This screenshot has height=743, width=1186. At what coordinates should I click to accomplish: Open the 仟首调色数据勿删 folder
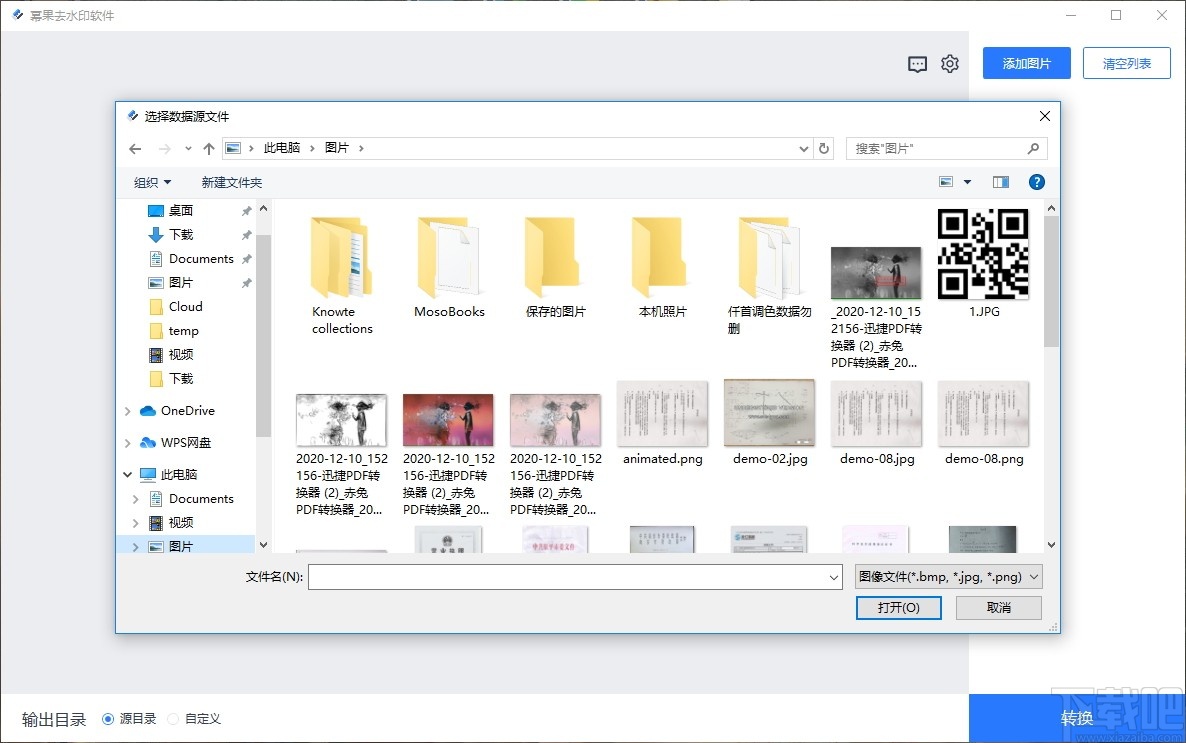click(769, 275)
